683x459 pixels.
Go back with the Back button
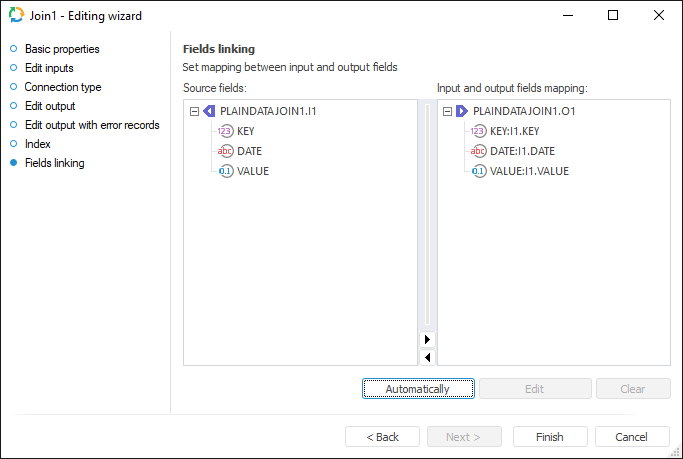point(382,437)
